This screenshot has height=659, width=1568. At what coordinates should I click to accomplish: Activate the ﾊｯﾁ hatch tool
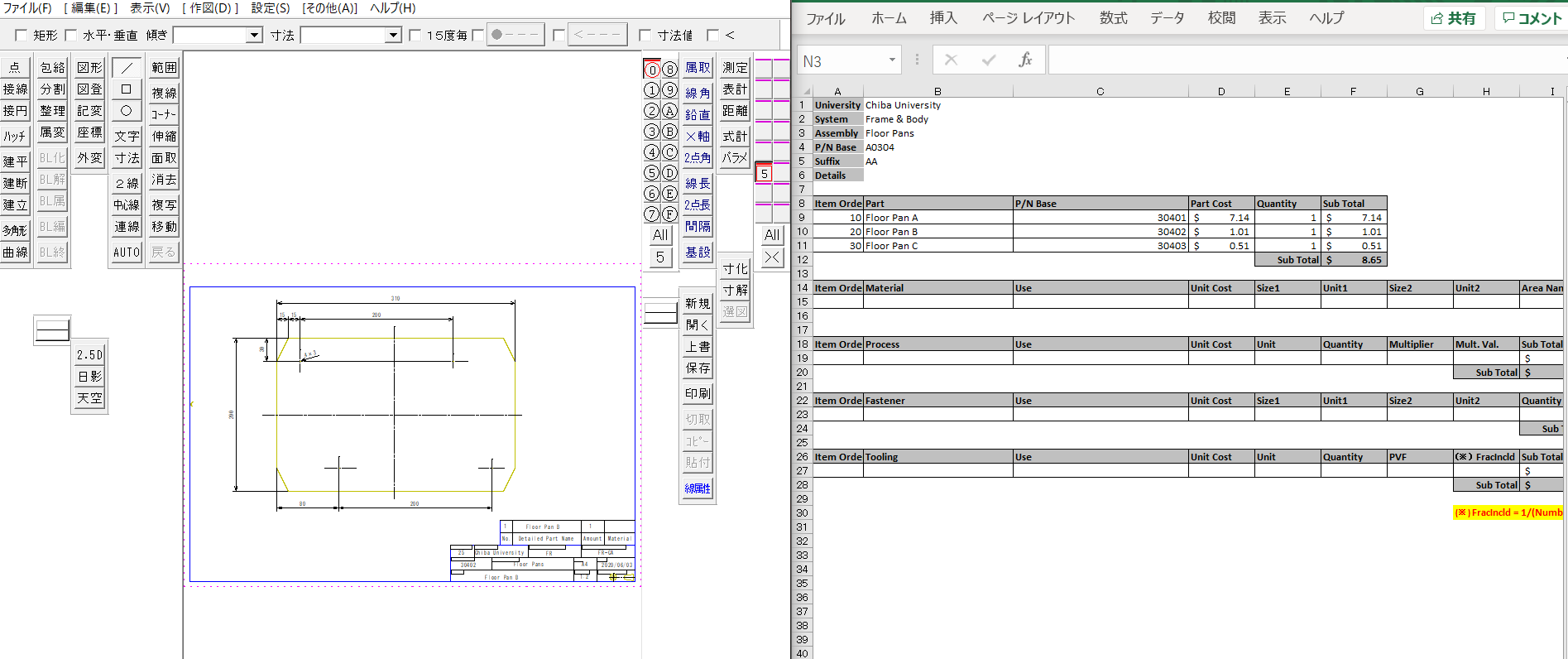[15, 136]
